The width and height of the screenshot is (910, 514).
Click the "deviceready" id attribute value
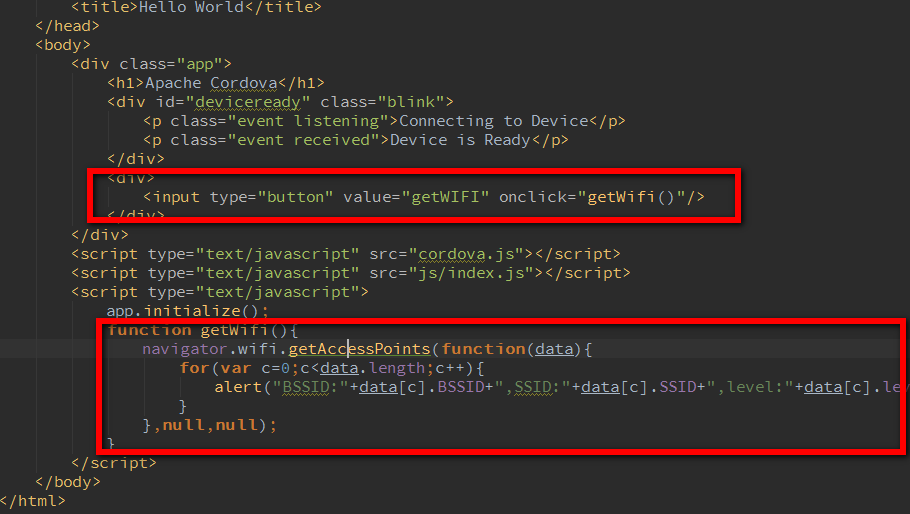coord(248,102)
